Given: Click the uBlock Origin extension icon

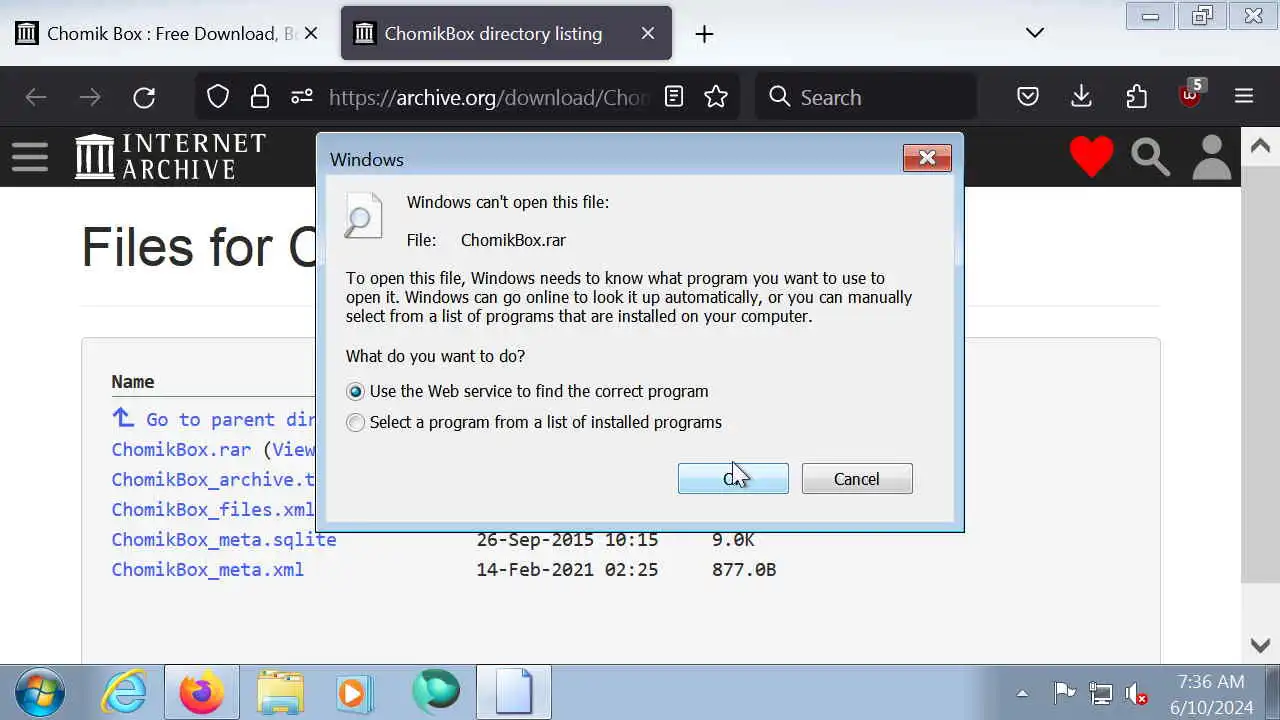Looking at the screenshot, I should pyautogui.click(x=1190, y=96).
